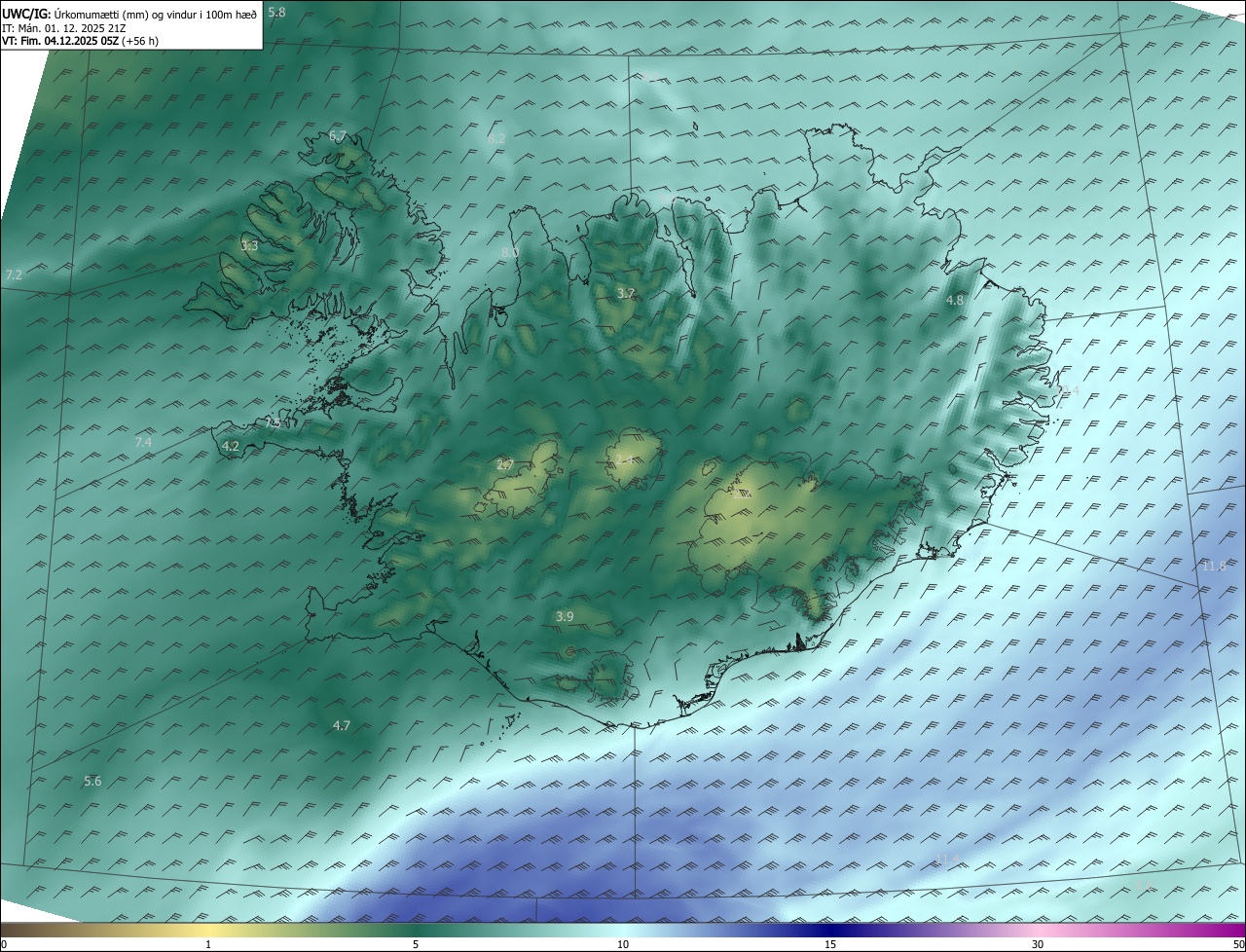This screenshot has height=952, width=1246.
Task: Click the initial time line "IT: Mán. 01. 12. 2025 21Z"
Action: 63,28
